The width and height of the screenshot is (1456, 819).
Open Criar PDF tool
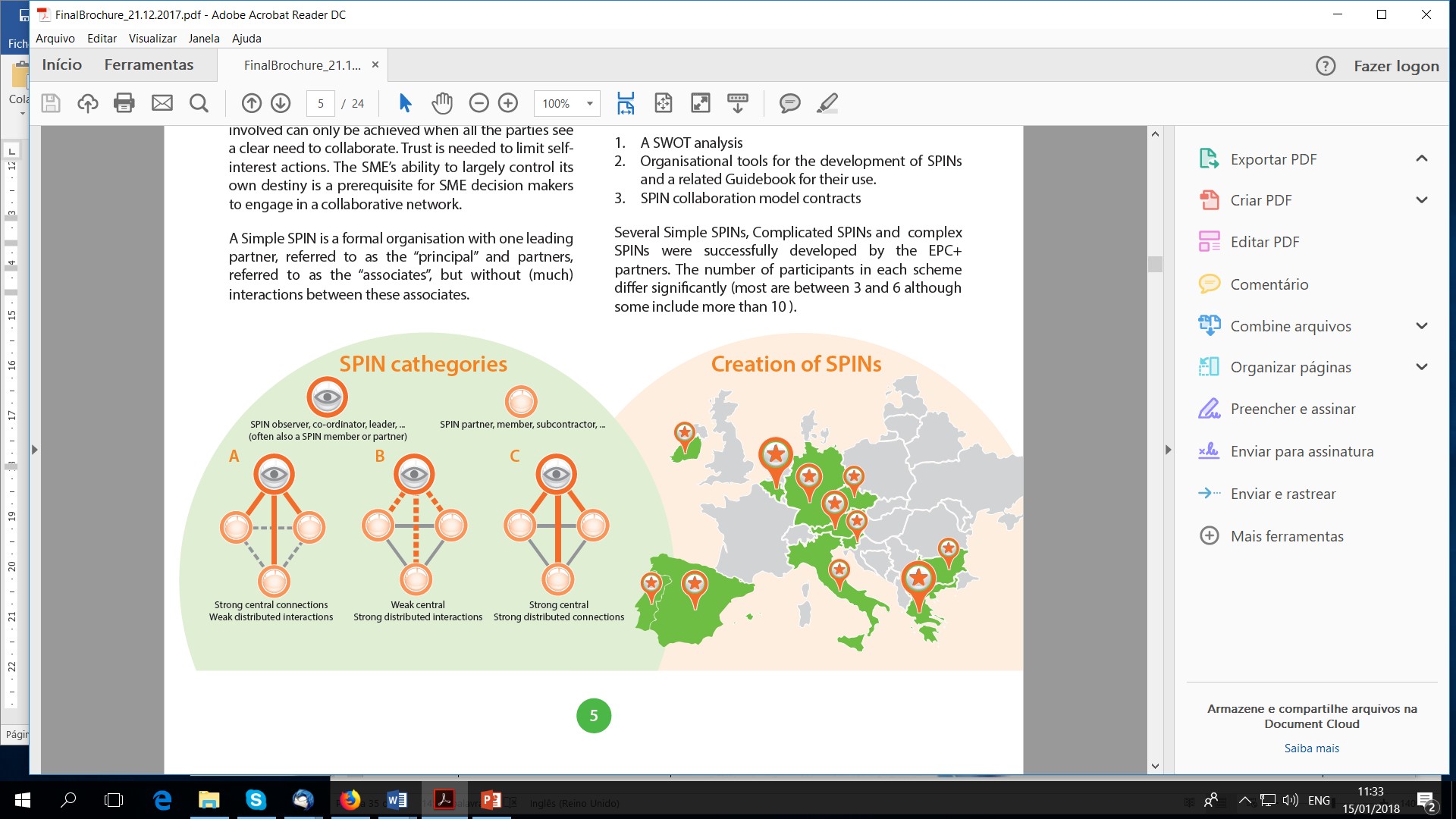(x=1260, y=200)
